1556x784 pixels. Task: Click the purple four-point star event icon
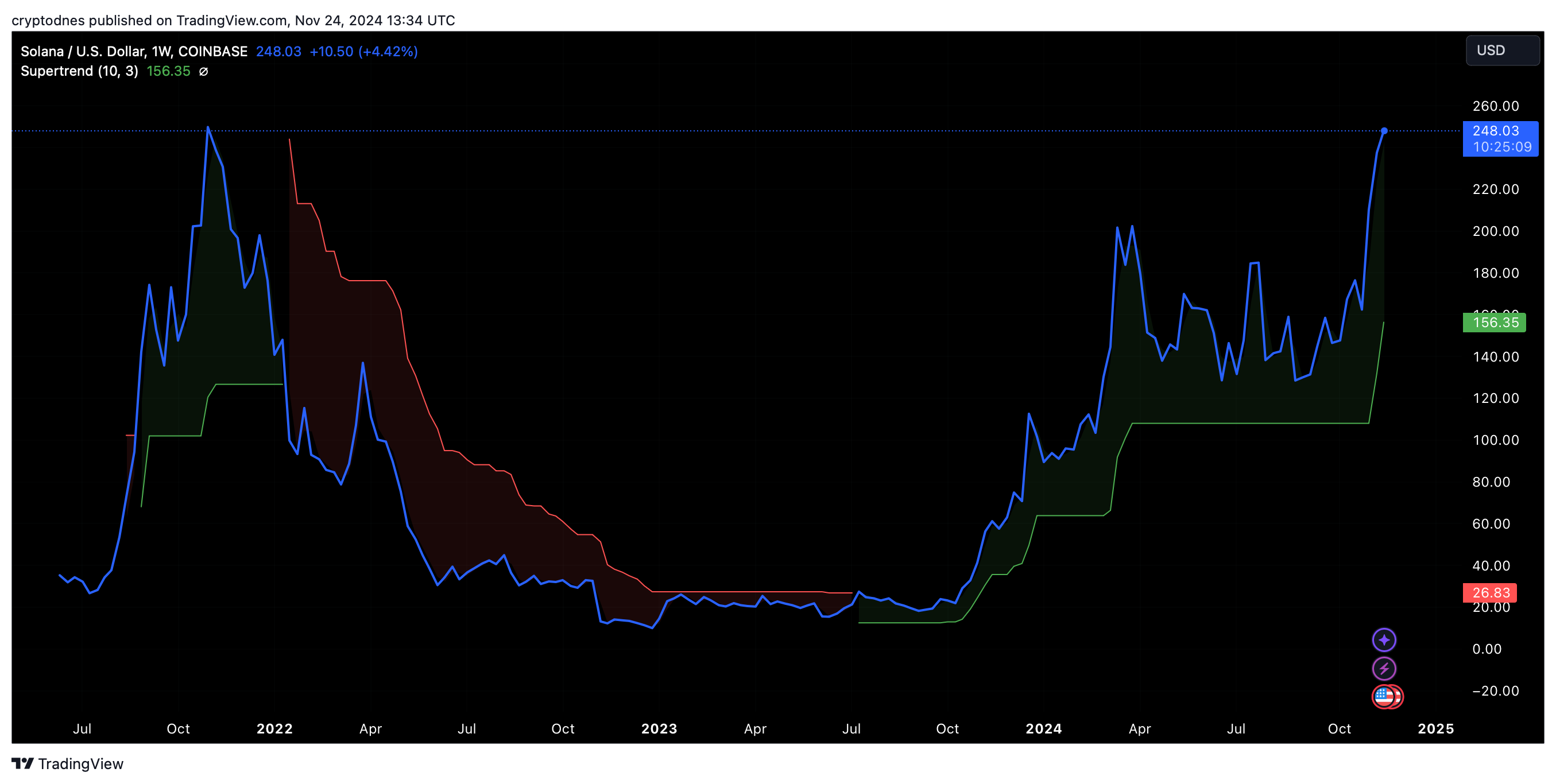pyautogui.click(x=1383, y=639)
